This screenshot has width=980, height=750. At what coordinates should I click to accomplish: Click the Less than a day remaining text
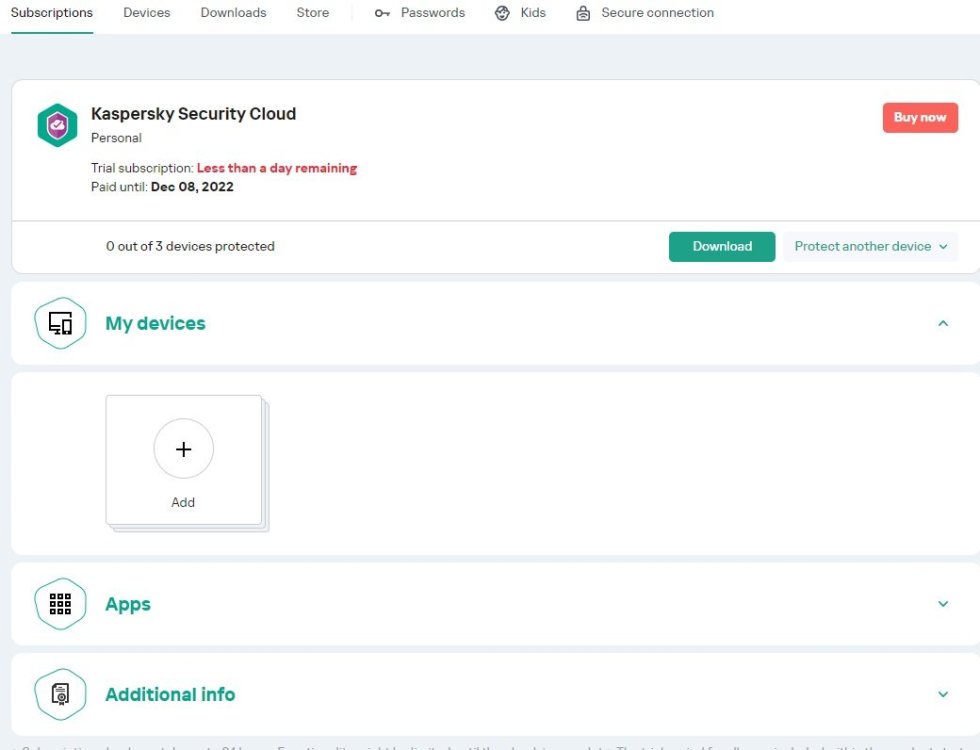(277, 168)
